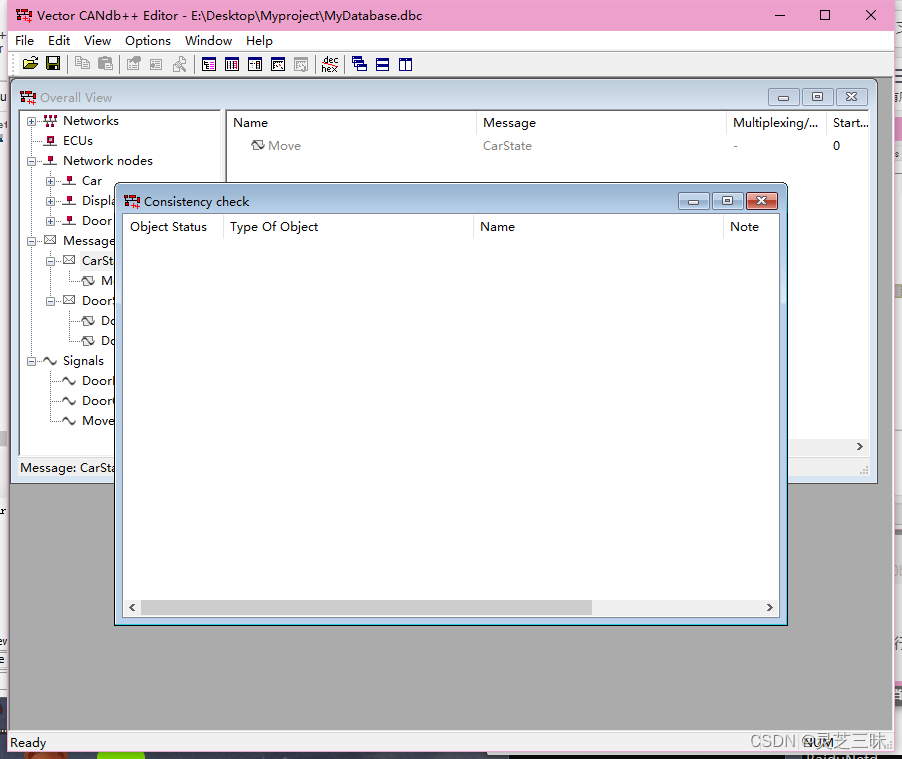Expand the Display network node
The height and width of the screenshot is (759, 902).
point(50,202)
